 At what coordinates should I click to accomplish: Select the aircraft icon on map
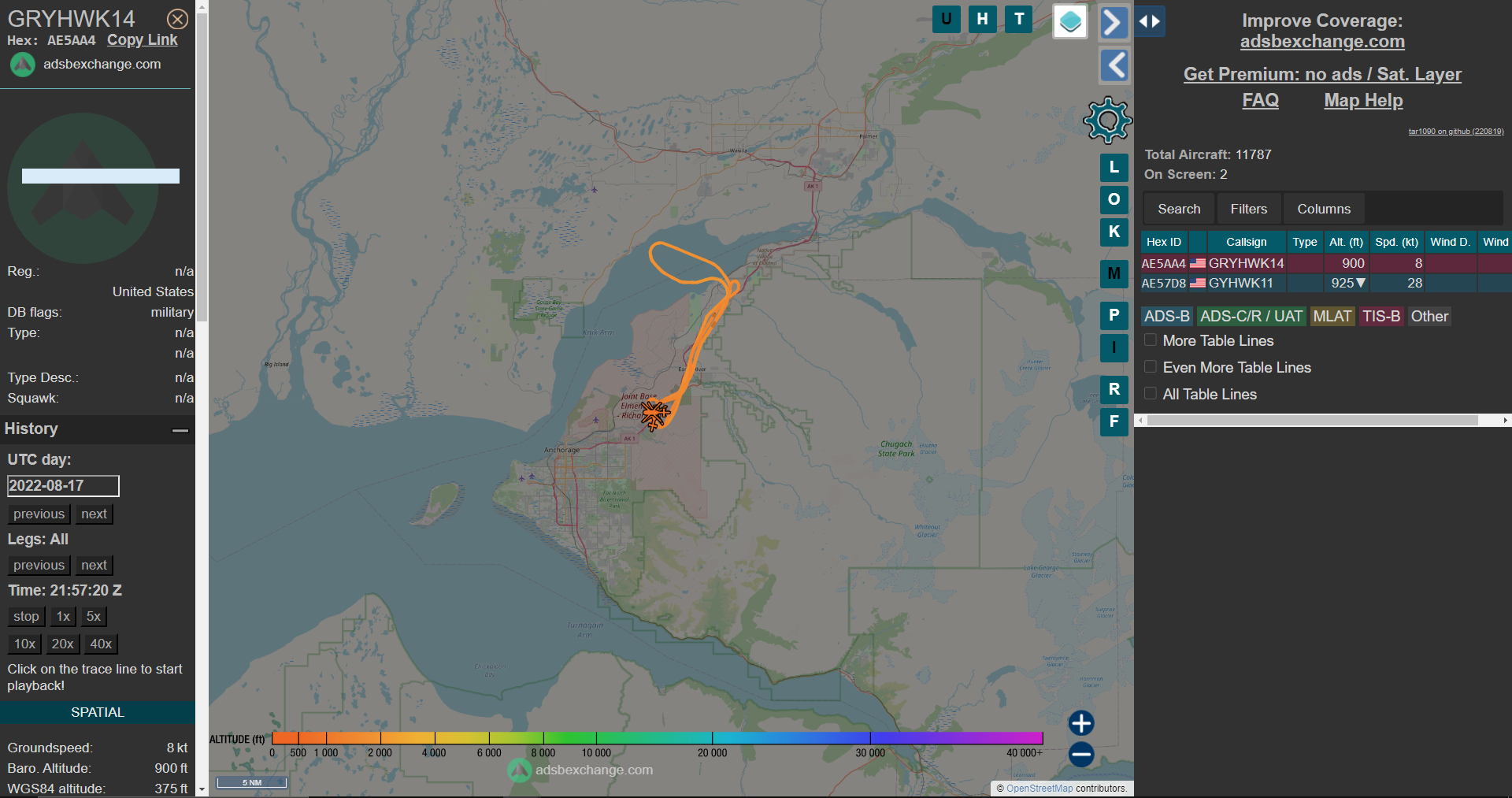pyautogui.click(x=654, y=414)
